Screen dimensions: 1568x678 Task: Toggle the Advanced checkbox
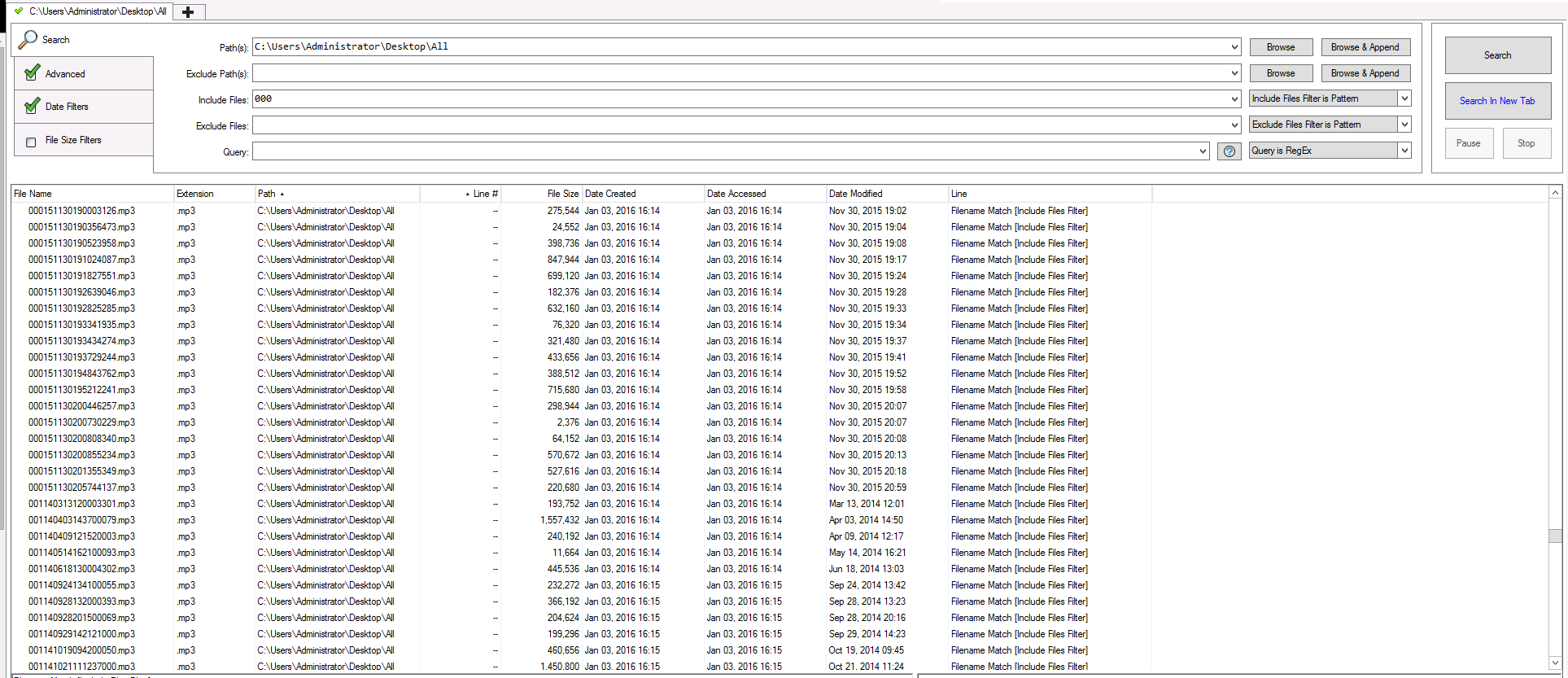coord(33,73)
